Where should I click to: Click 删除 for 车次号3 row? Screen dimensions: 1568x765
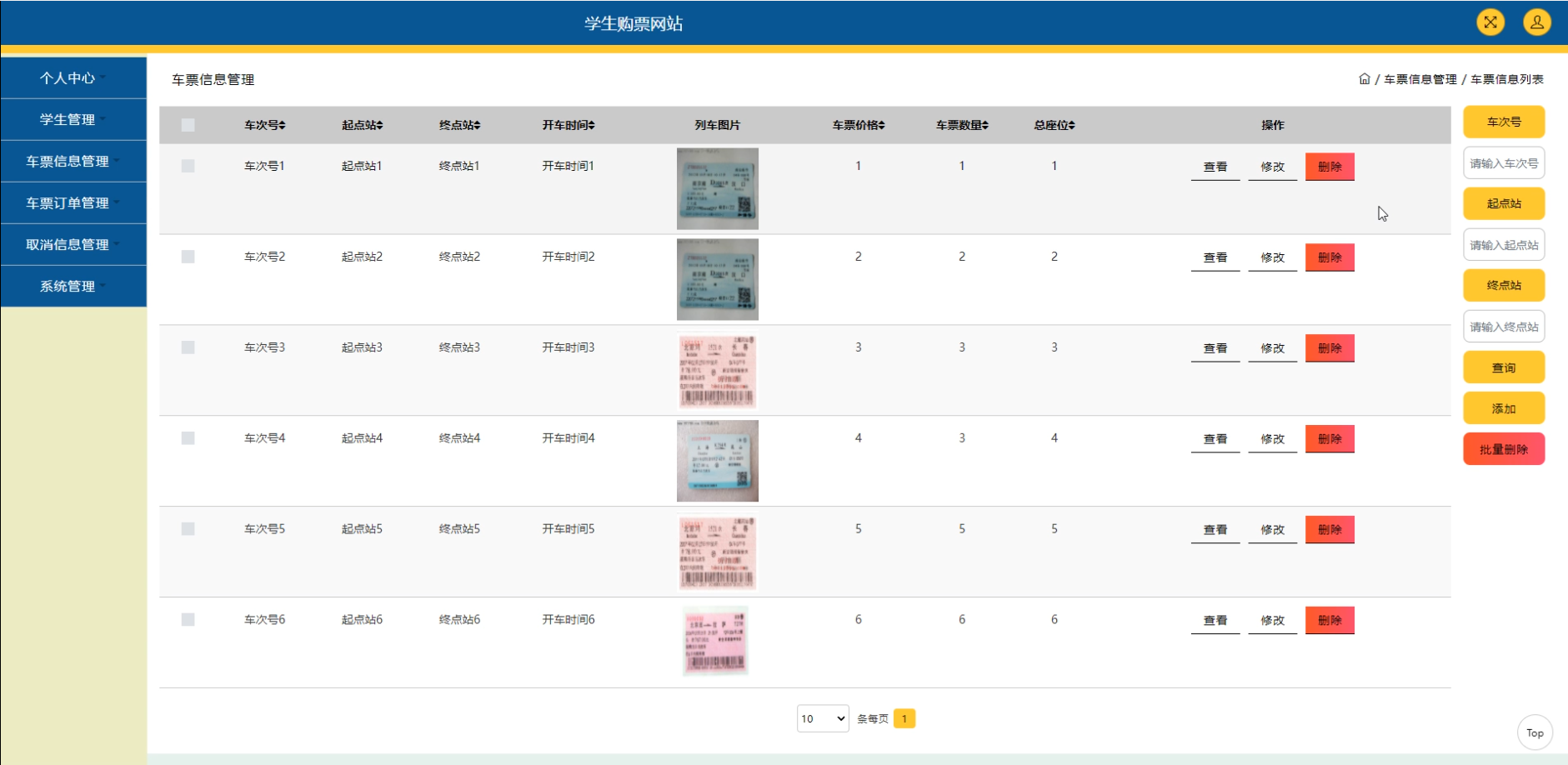pos(1330,348)
